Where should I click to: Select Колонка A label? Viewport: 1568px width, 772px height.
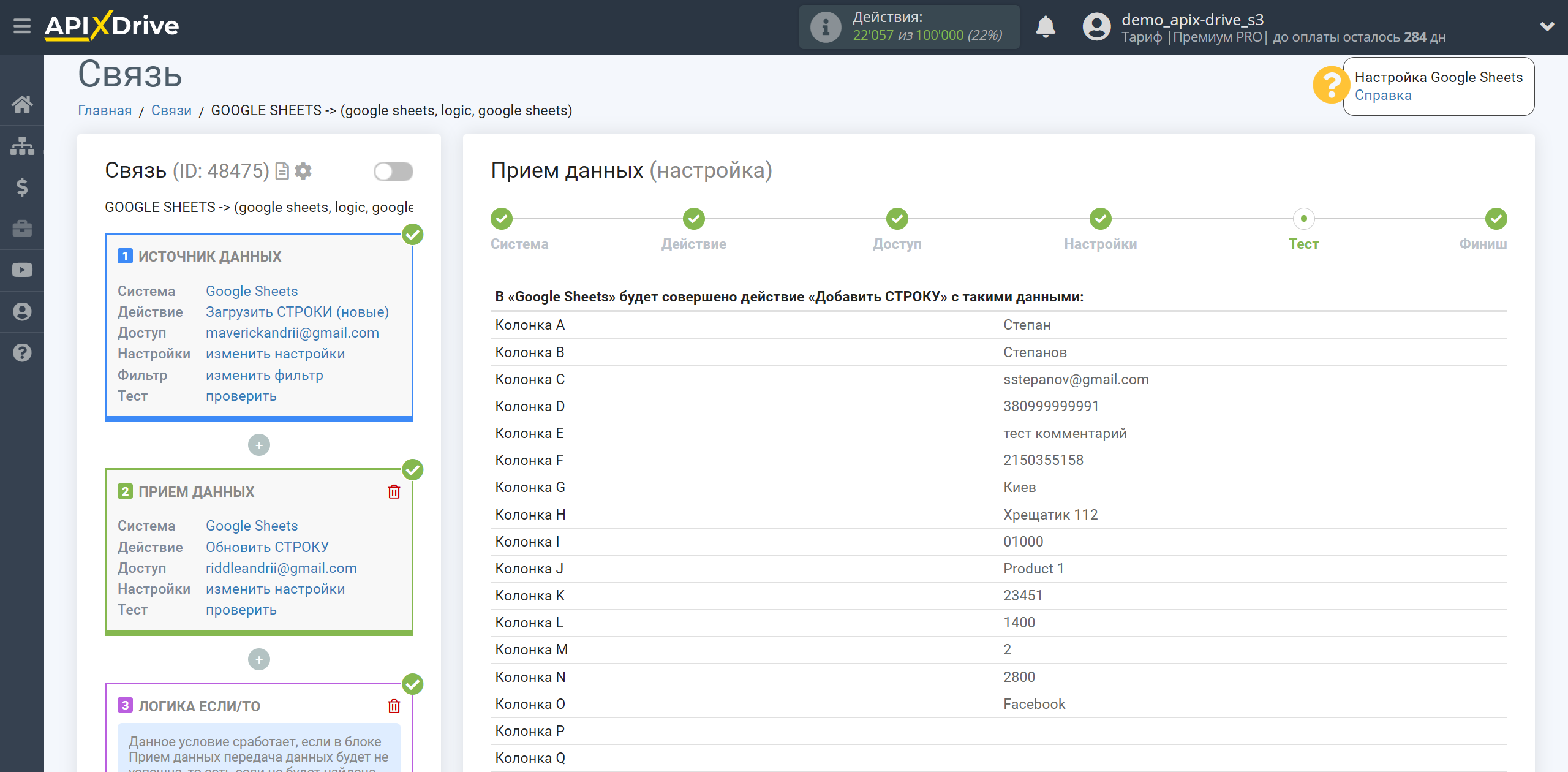pyautogui.click(x=530, y=325)
